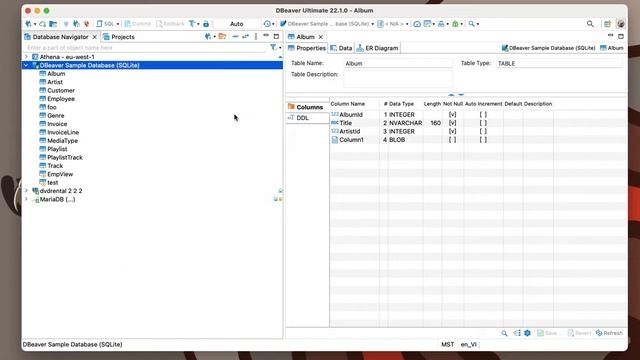Viewport: 640px width, 360px height.
Task: Select the Columns side tab
Action: pos(307,107)
